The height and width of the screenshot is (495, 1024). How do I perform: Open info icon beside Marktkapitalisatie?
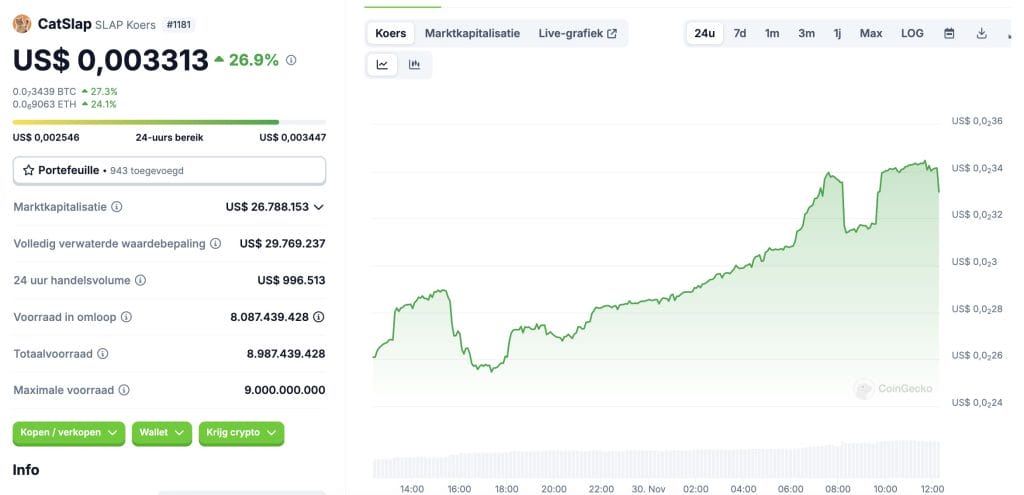click(116, 207)
